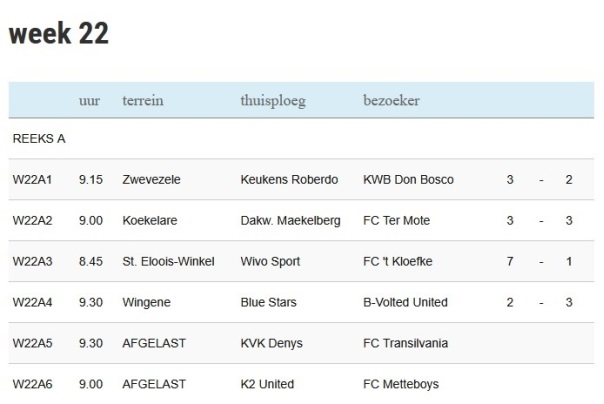This screenshot has width=604, height=404.
Task: Select match code W22A6
Action: (32, 384)
